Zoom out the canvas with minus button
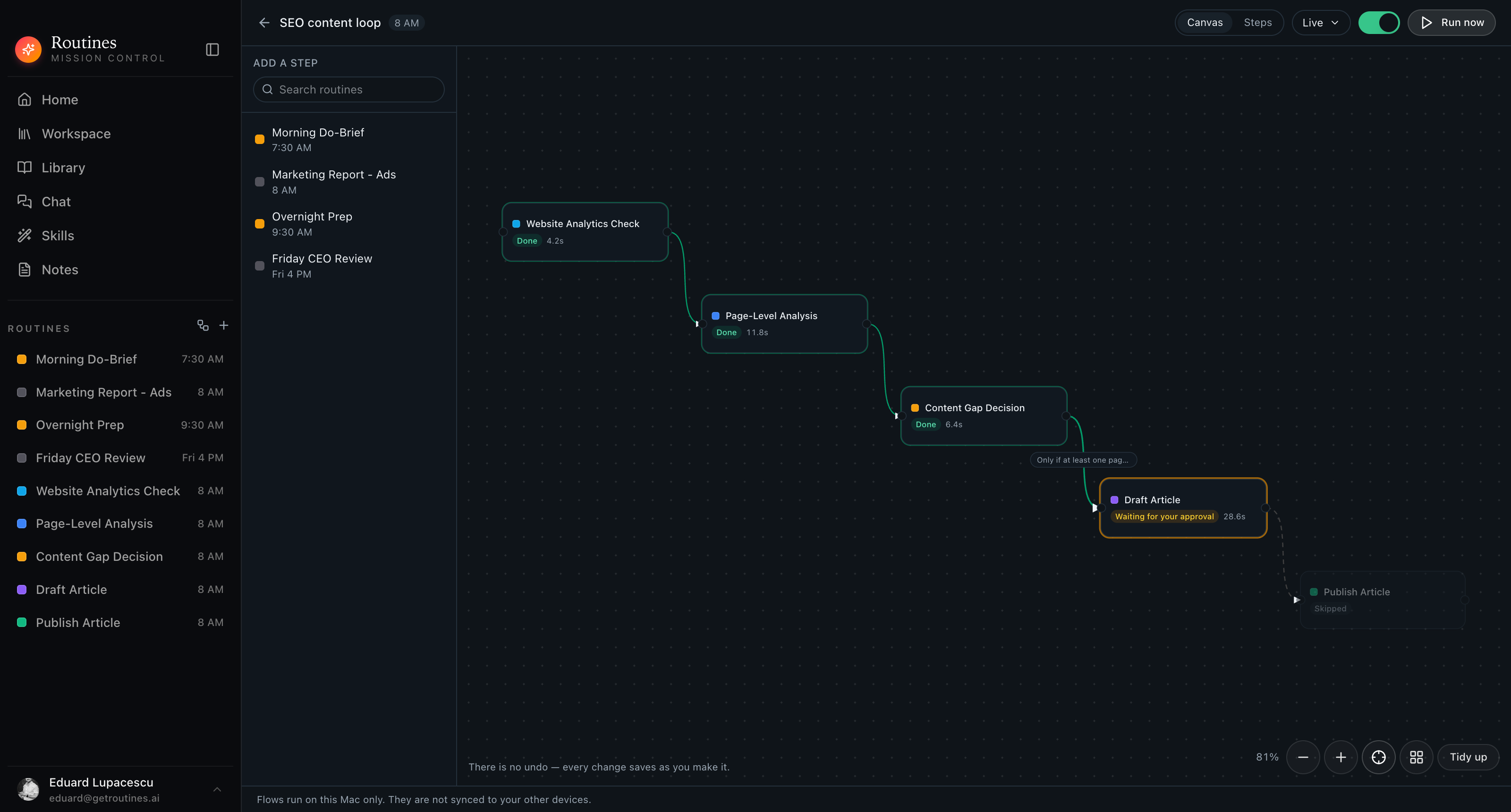Viewport: 1511px width, 812px height. click(1303, 758)
